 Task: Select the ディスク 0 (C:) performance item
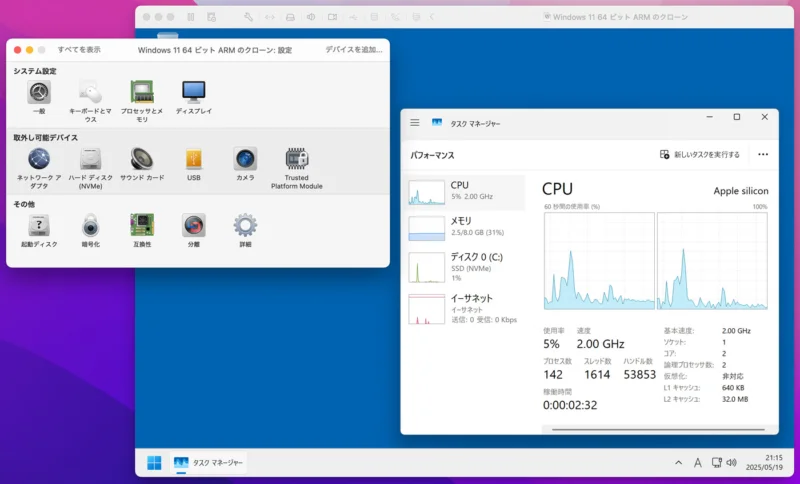click(466, 267)
